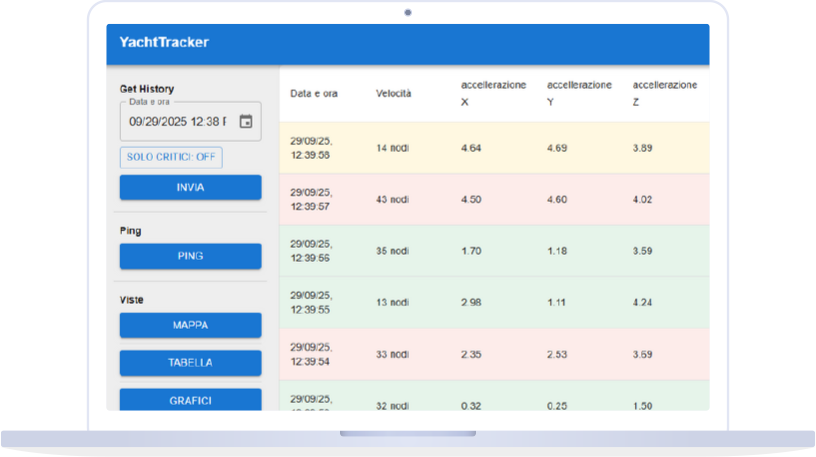
Task: Select the yellow row at 12:39:58
Action: click(x=494, y=148)
